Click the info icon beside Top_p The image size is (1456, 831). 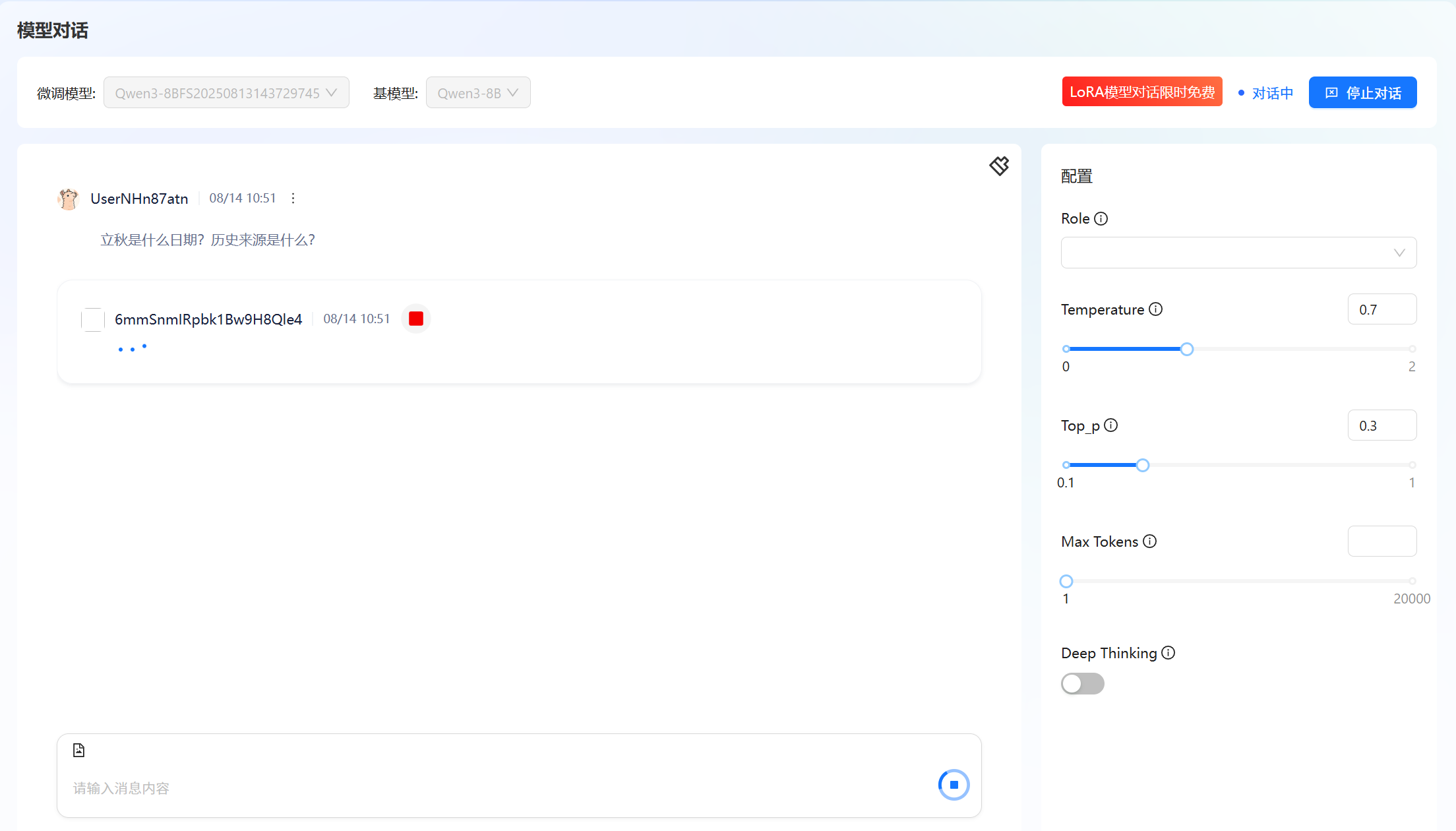tap(1110, 425)
